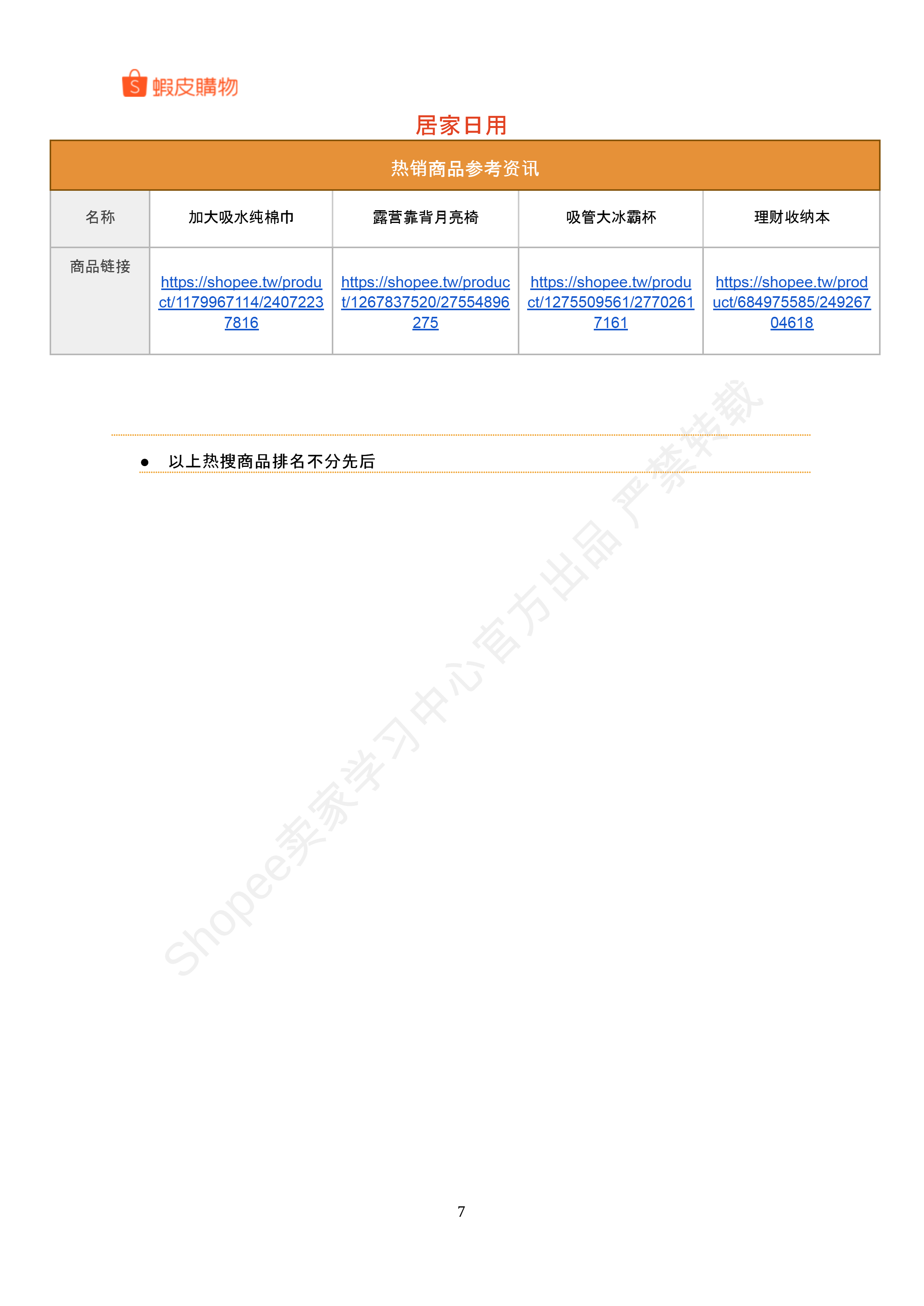Click page number 7

(462, 1212)
